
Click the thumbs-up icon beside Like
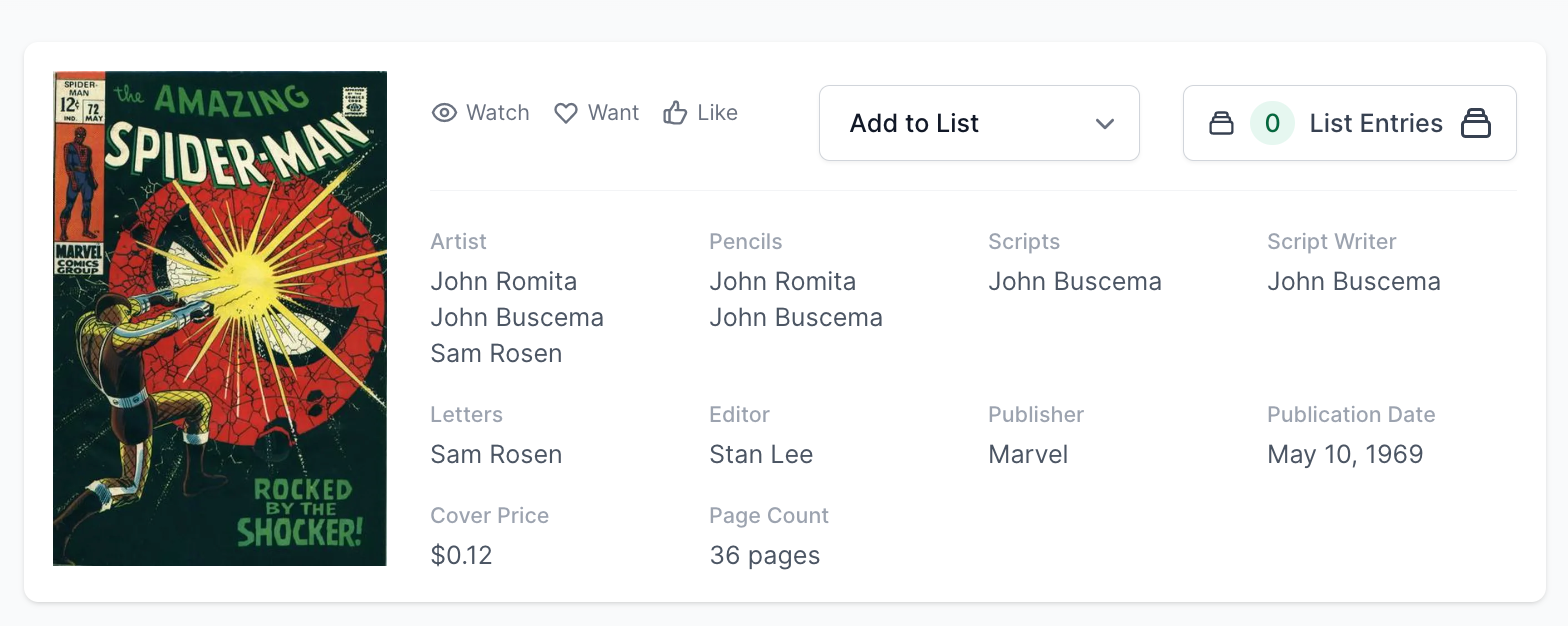pos(675,113)
